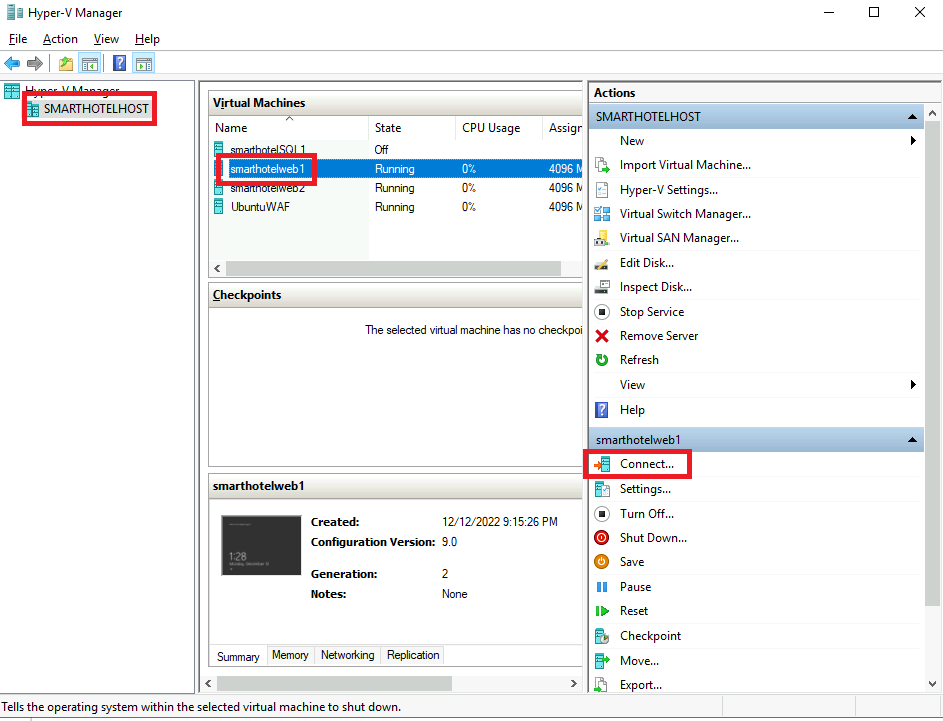Collapse the SMARTHOTELHOST actions section
This screenshot has width=943, height=721.
point(912,117)
